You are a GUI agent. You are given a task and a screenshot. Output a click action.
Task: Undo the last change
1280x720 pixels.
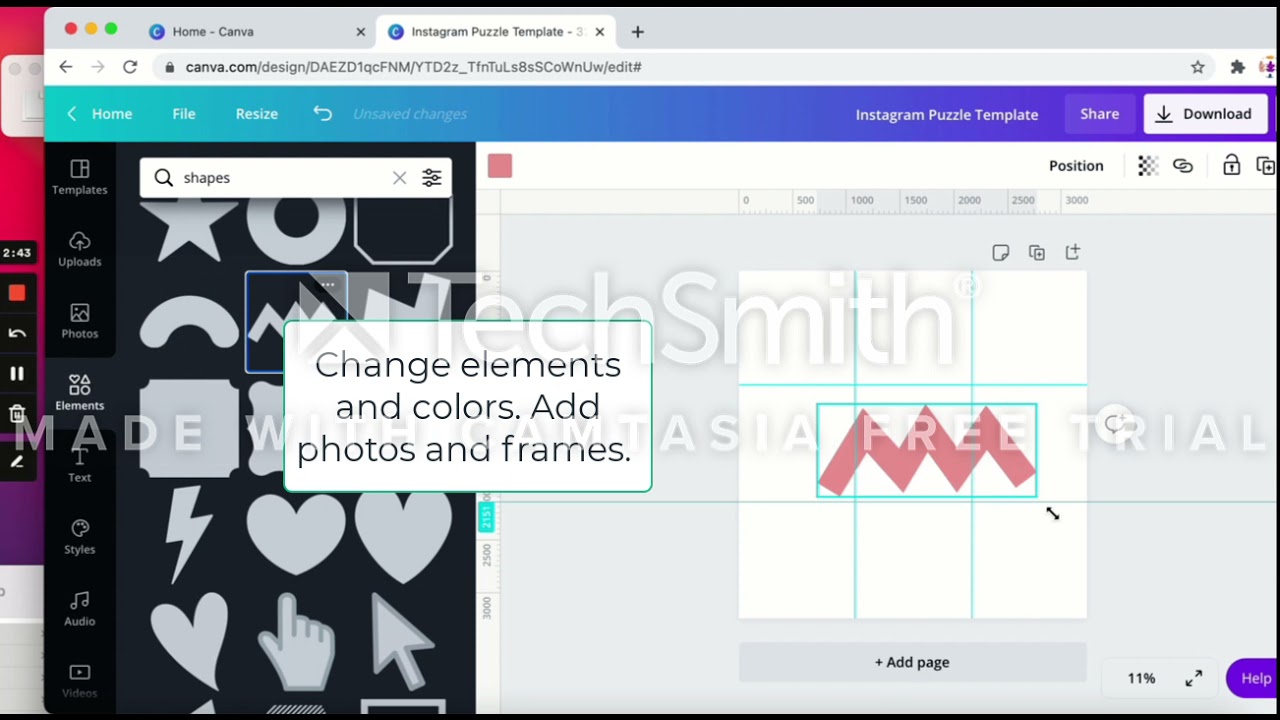(x=322, y=113)
